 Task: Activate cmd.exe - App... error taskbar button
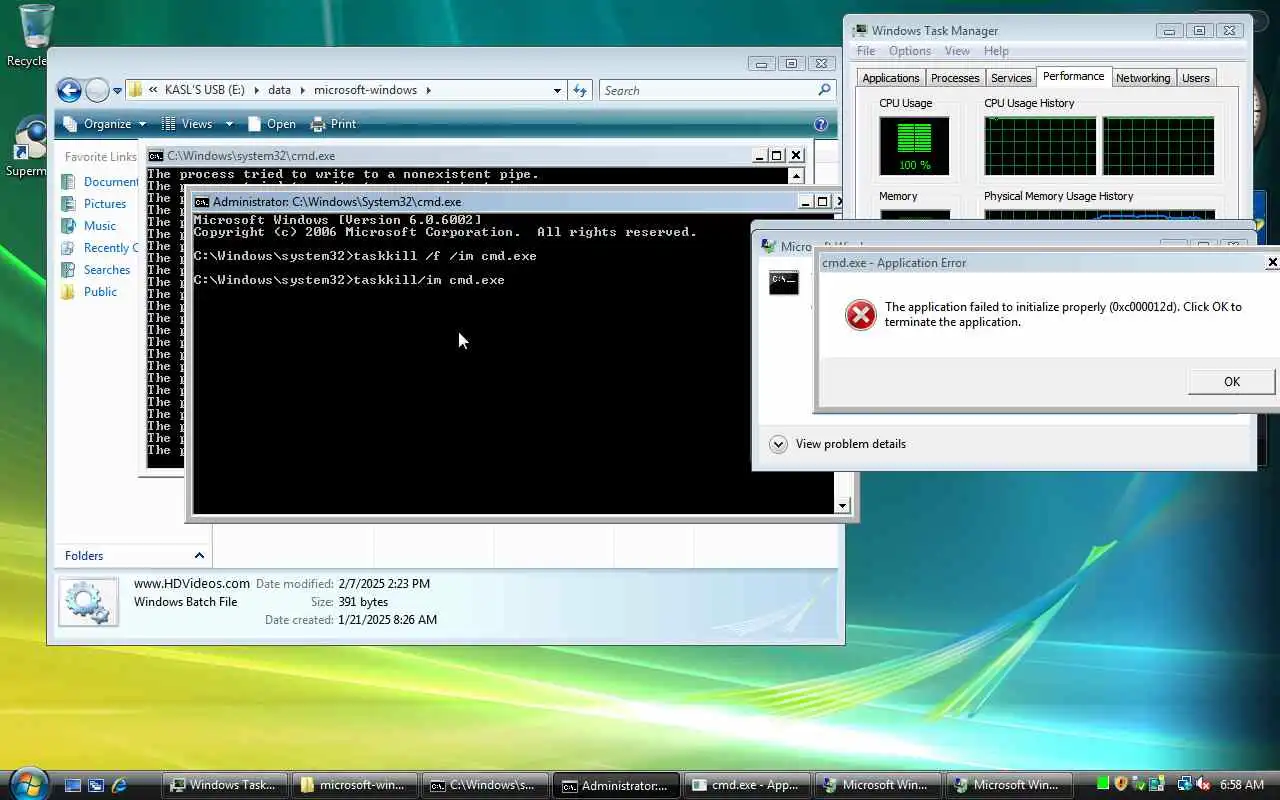(x=746, y=785)
